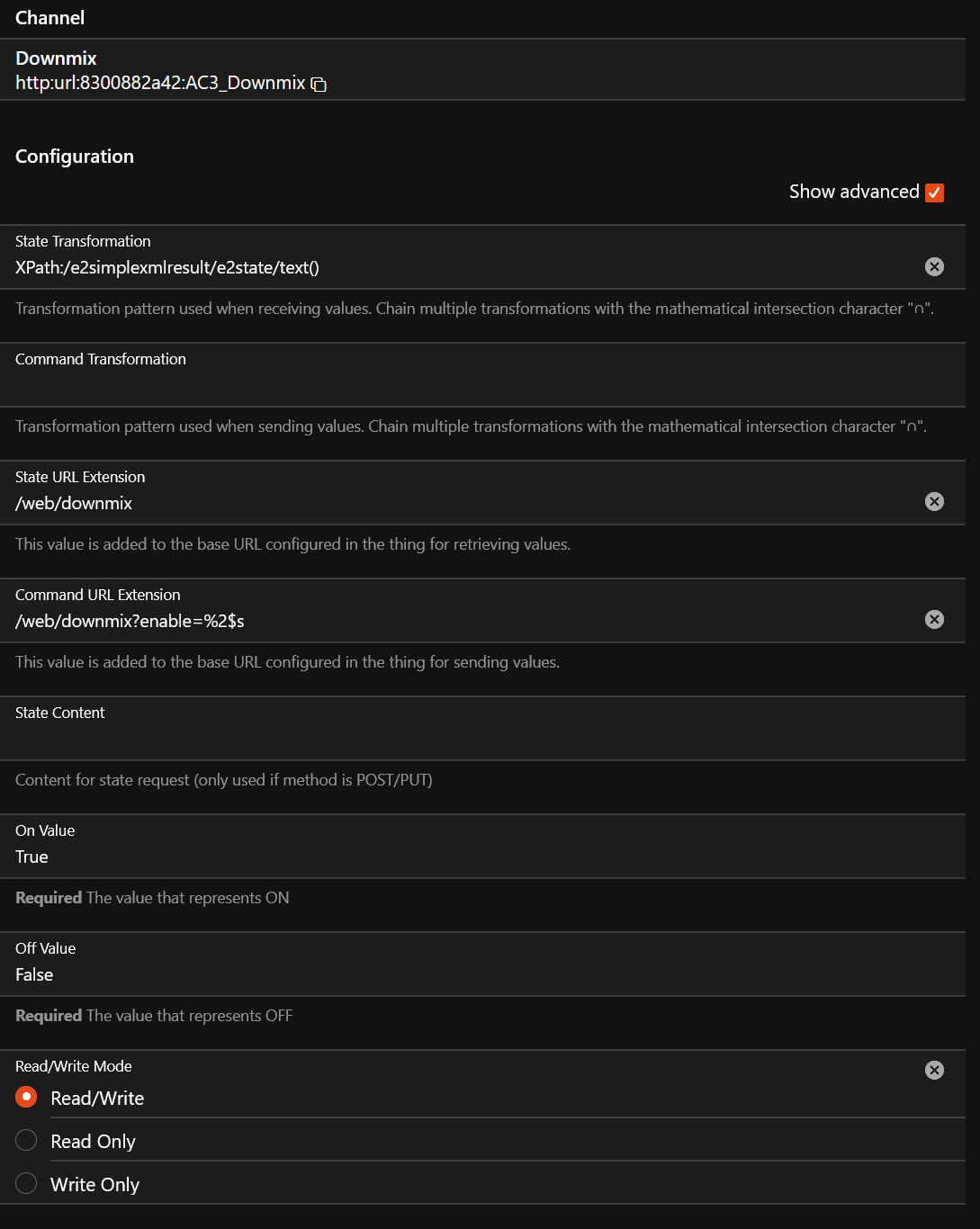Clear the State URL Extension value

pos(934,501)
